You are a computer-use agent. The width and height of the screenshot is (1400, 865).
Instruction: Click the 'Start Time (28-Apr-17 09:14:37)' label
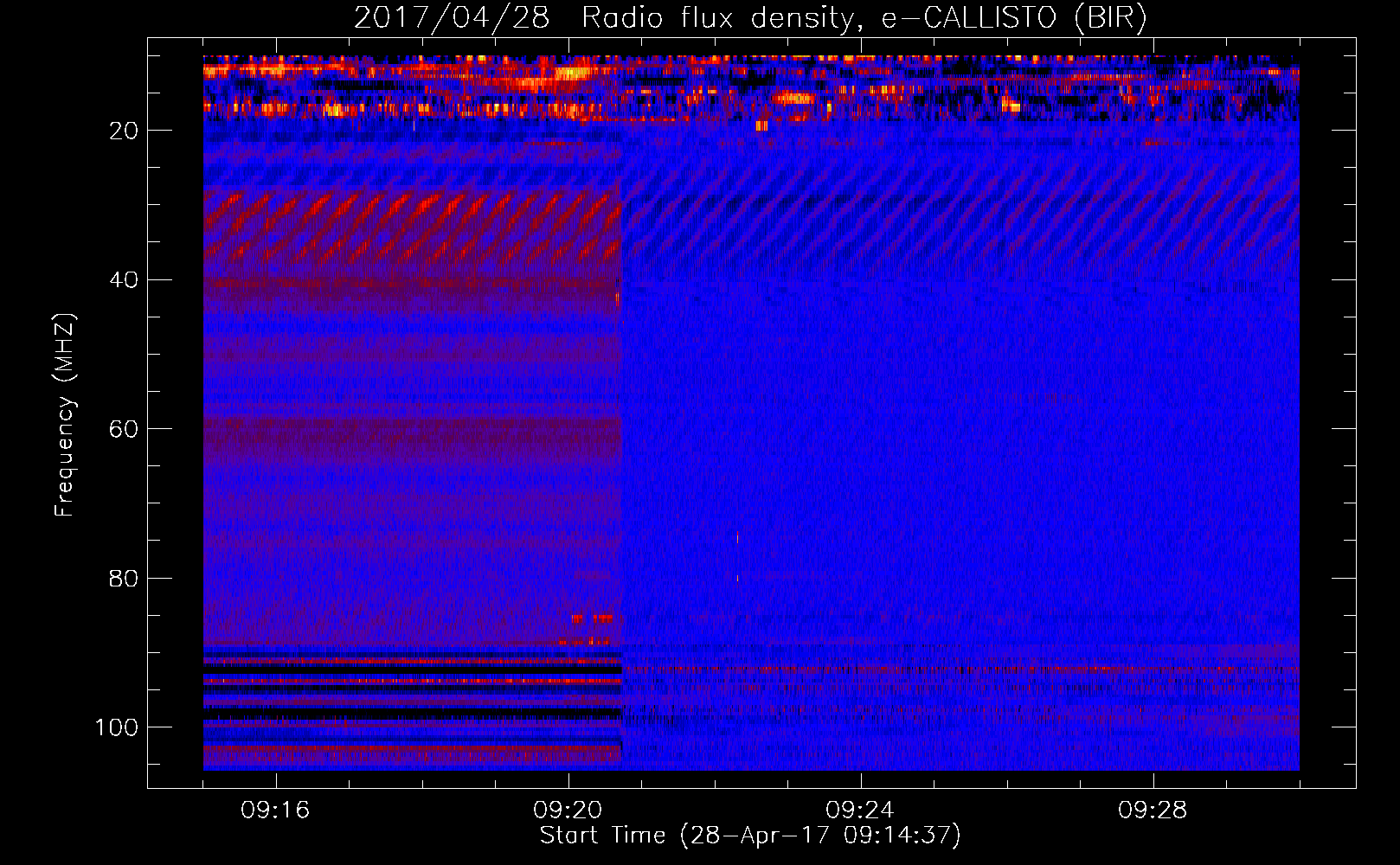pos(750,836)
